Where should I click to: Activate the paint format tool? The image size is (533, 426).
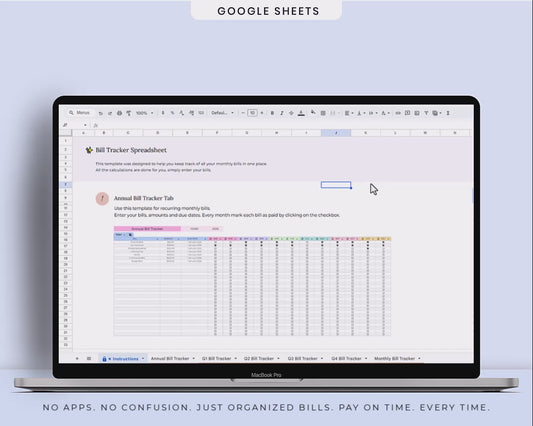tap(128, 113)
